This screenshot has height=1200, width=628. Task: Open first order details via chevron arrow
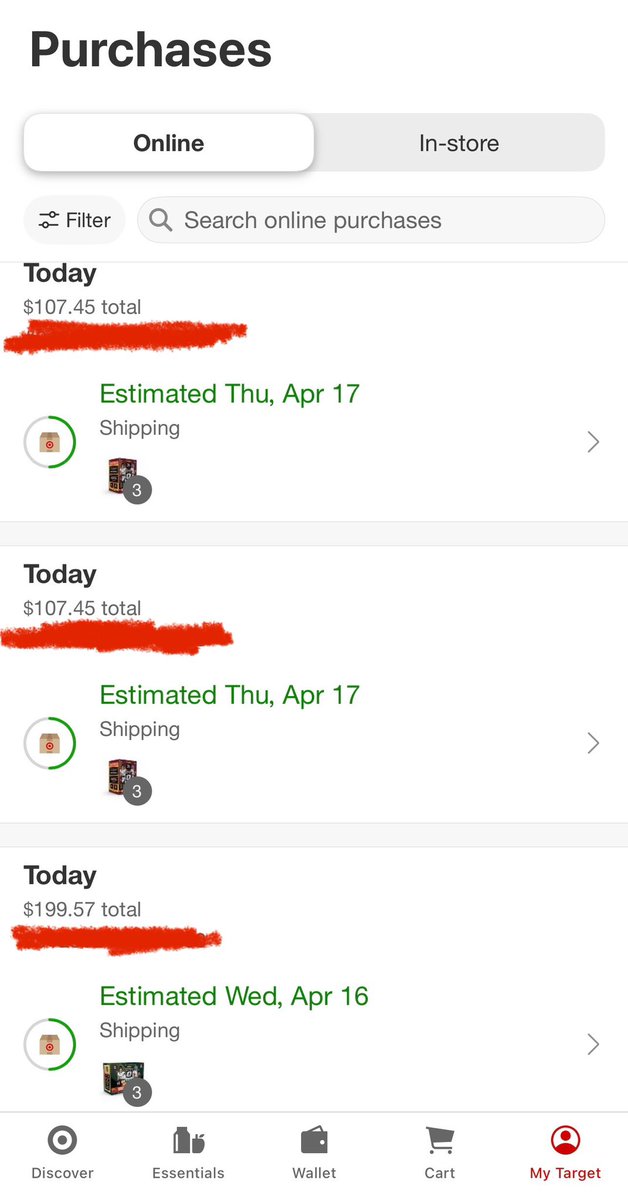(x=593, y=442)
